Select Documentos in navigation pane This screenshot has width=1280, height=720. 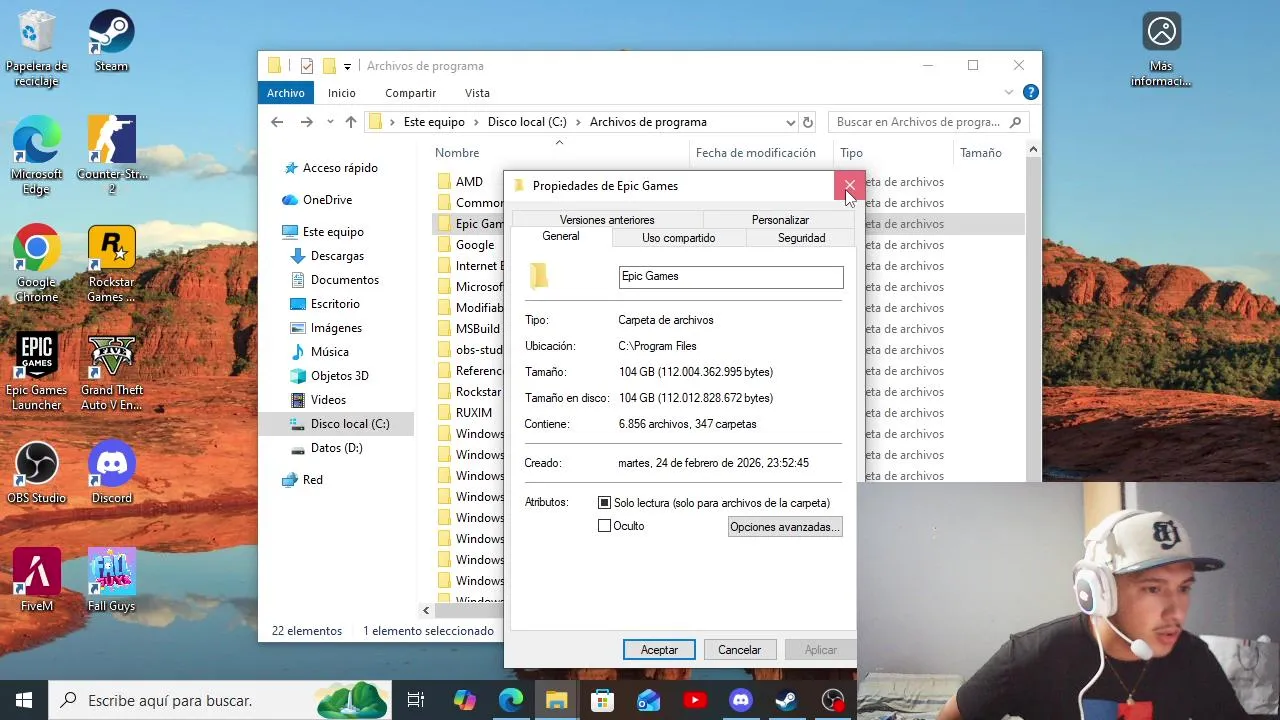point(344,280)
